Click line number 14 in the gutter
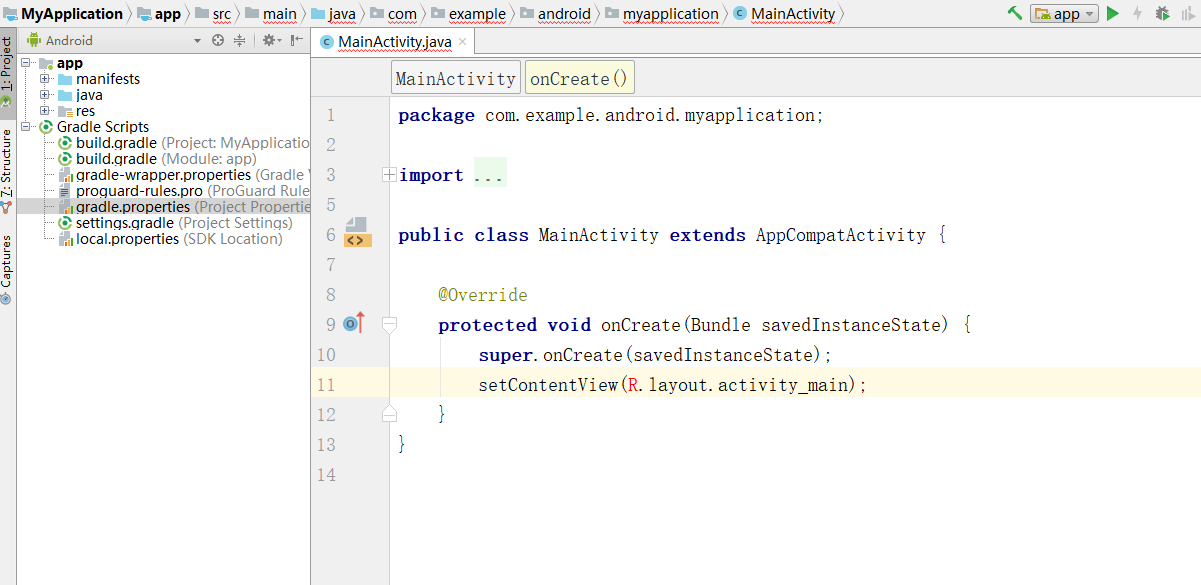 click(x=325, y=474)
